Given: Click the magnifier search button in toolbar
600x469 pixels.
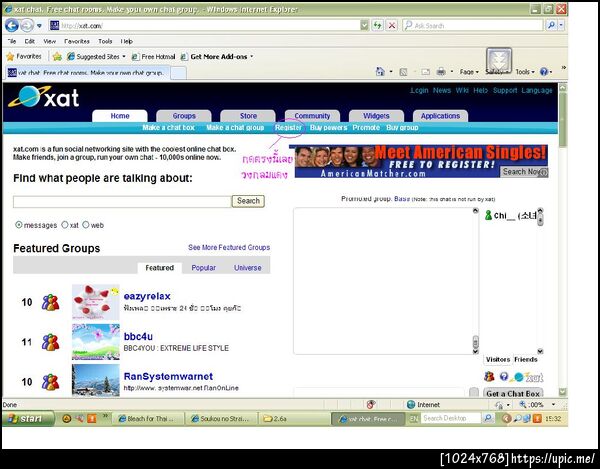Looking at the screenshot, I should [551, 26].
